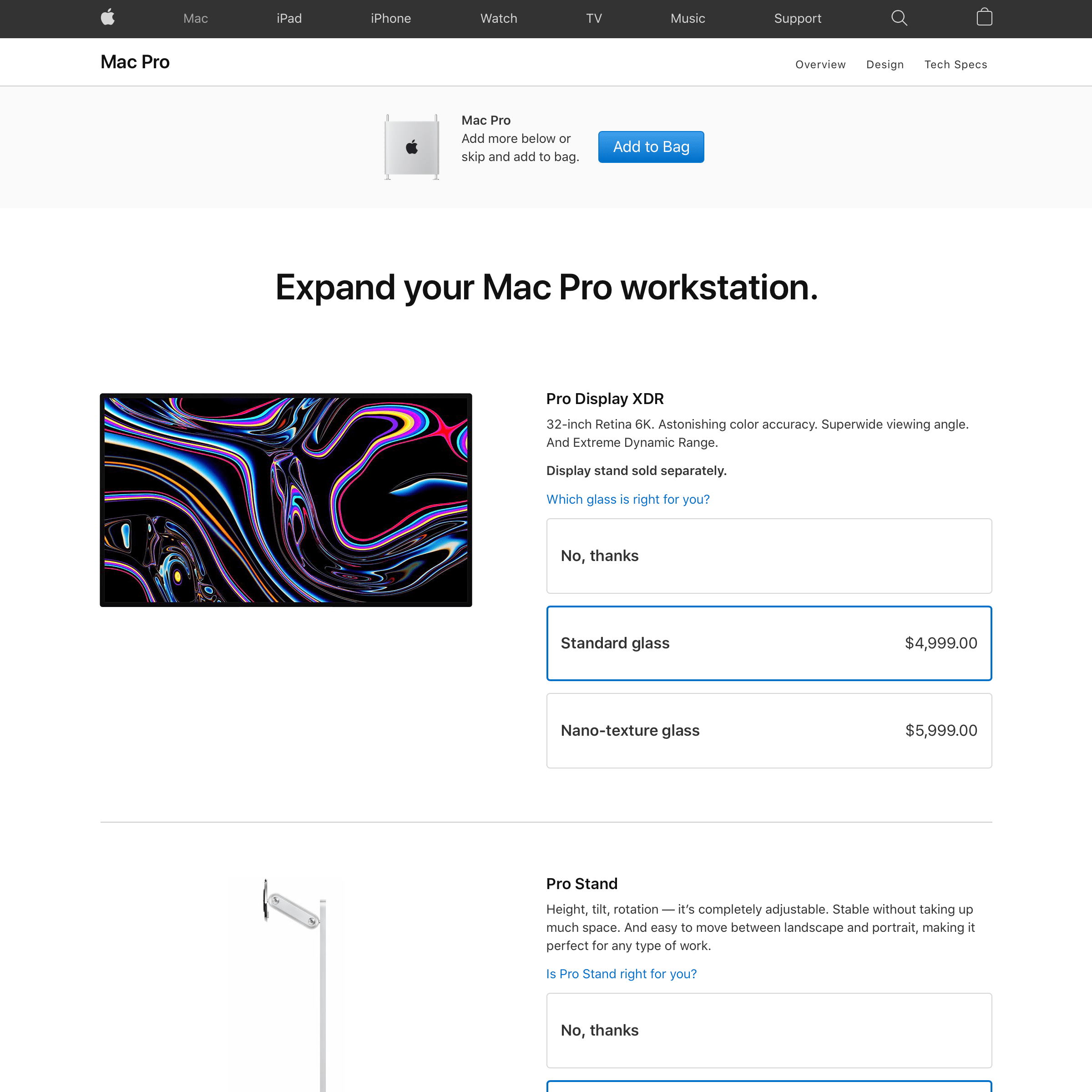The width and height of the screenshot is (1092, 1092).
Task: Click the Add to Bag button
Action: click(x=651, y=147)
